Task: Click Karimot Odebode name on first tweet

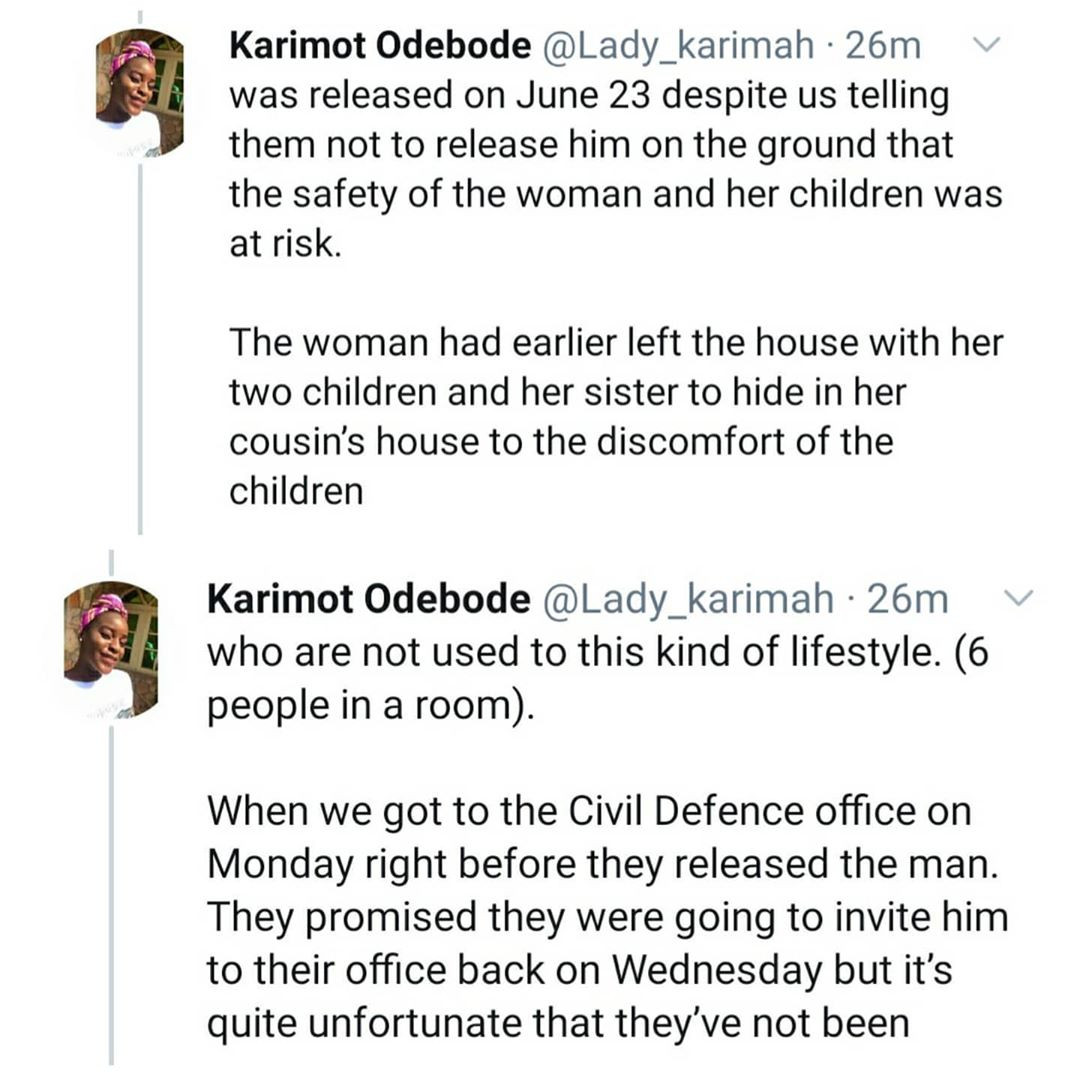Action: coord(380,45)
